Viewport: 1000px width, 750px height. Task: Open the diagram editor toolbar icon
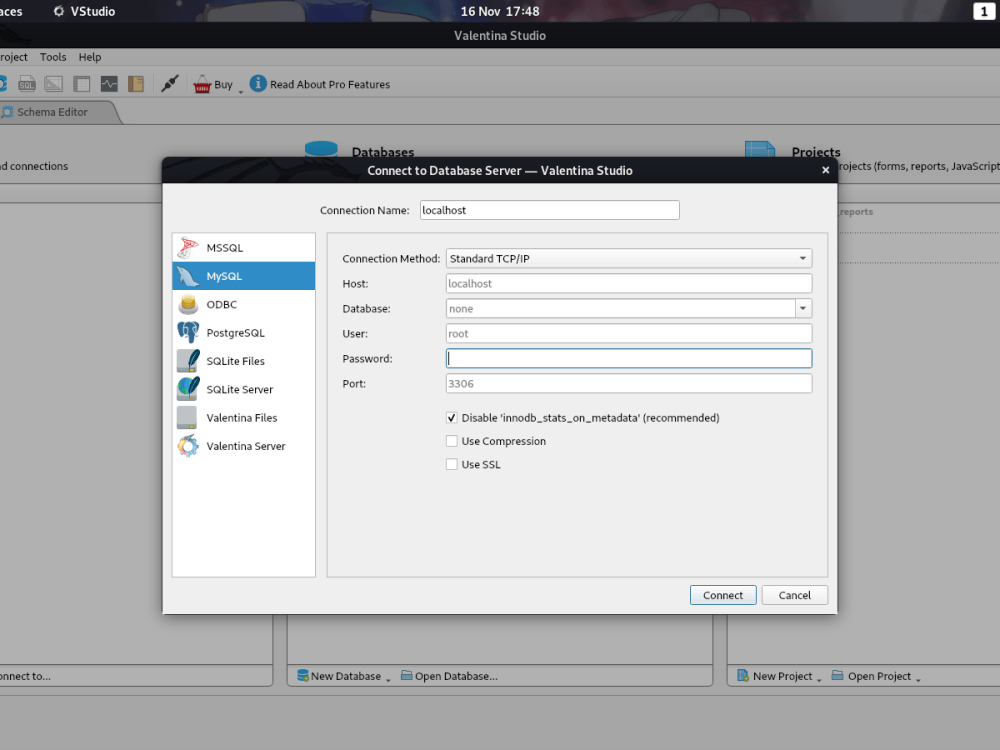click(54, 84)
